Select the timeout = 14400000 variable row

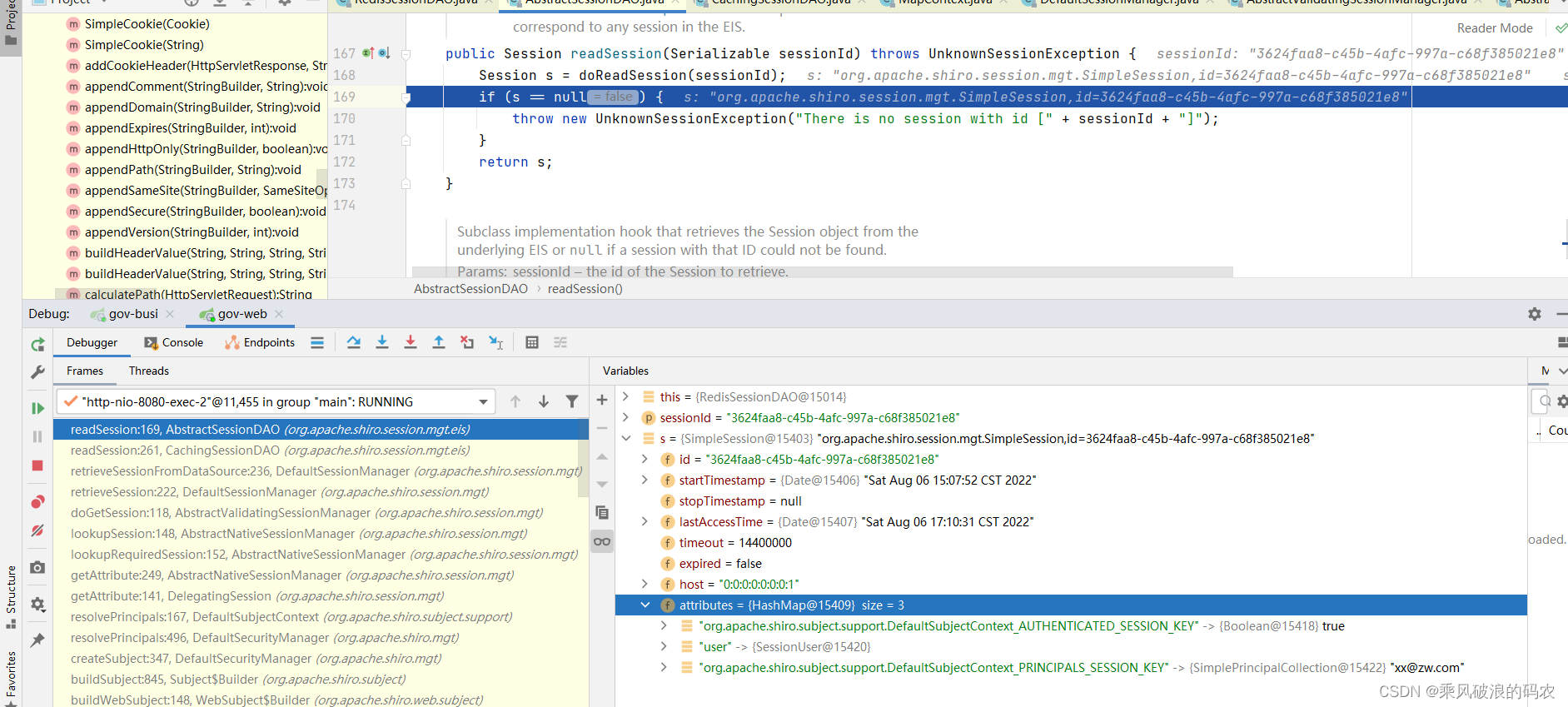click(x=1071, y=542)
